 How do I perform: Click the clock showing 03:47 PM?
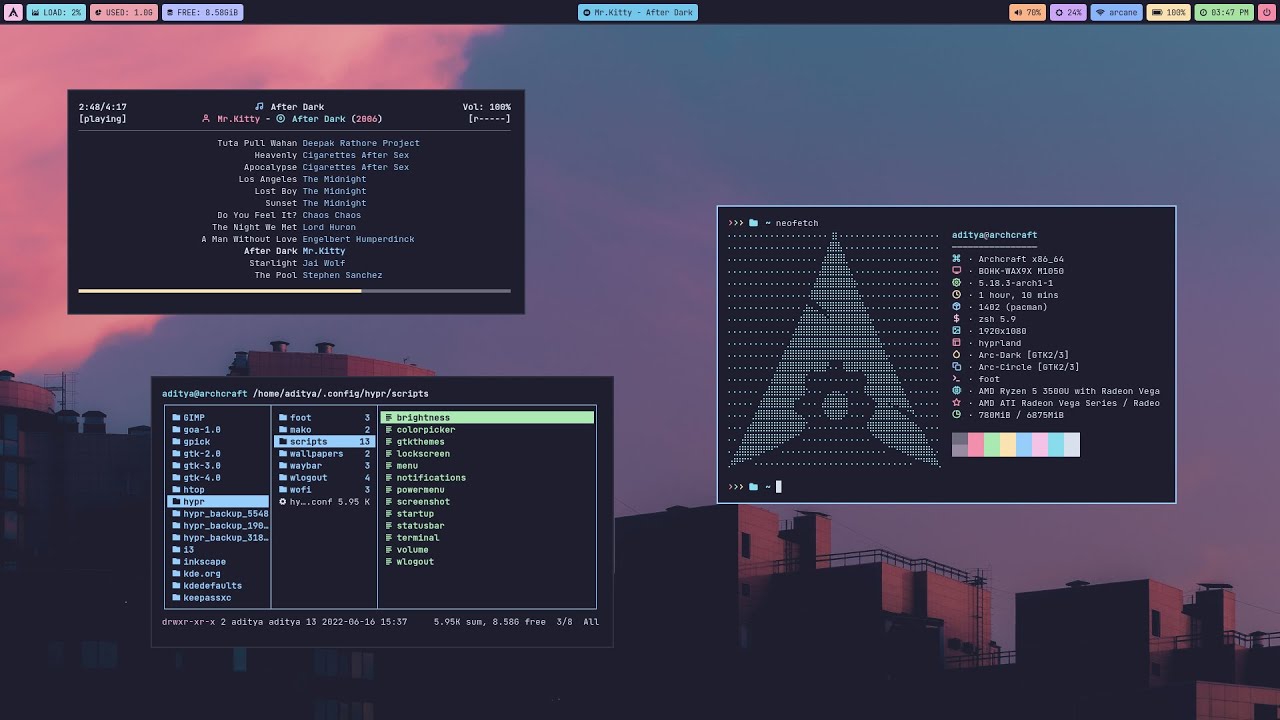1224,12
